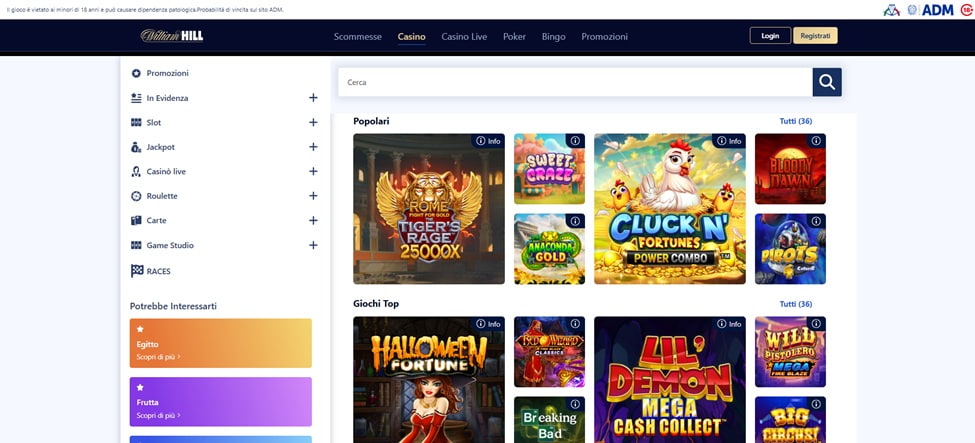Expand the Carte section
Image resolution: width=975 pixels, height=443 pixels.
(x=313, y=220)
